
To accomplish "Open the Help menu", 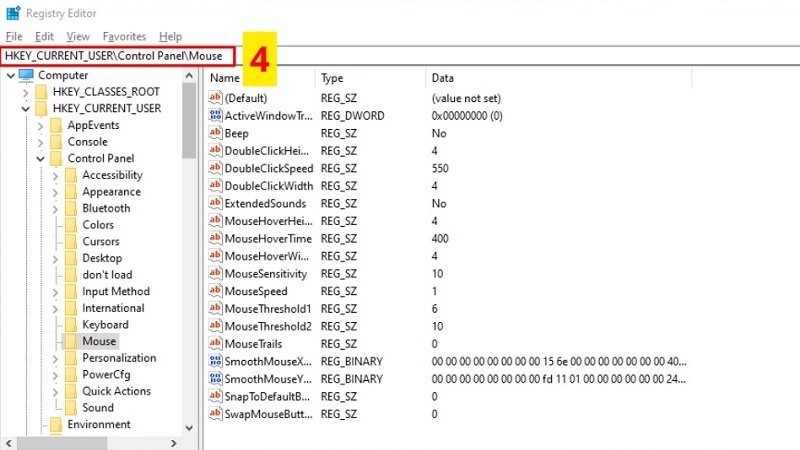I will 170,37.
